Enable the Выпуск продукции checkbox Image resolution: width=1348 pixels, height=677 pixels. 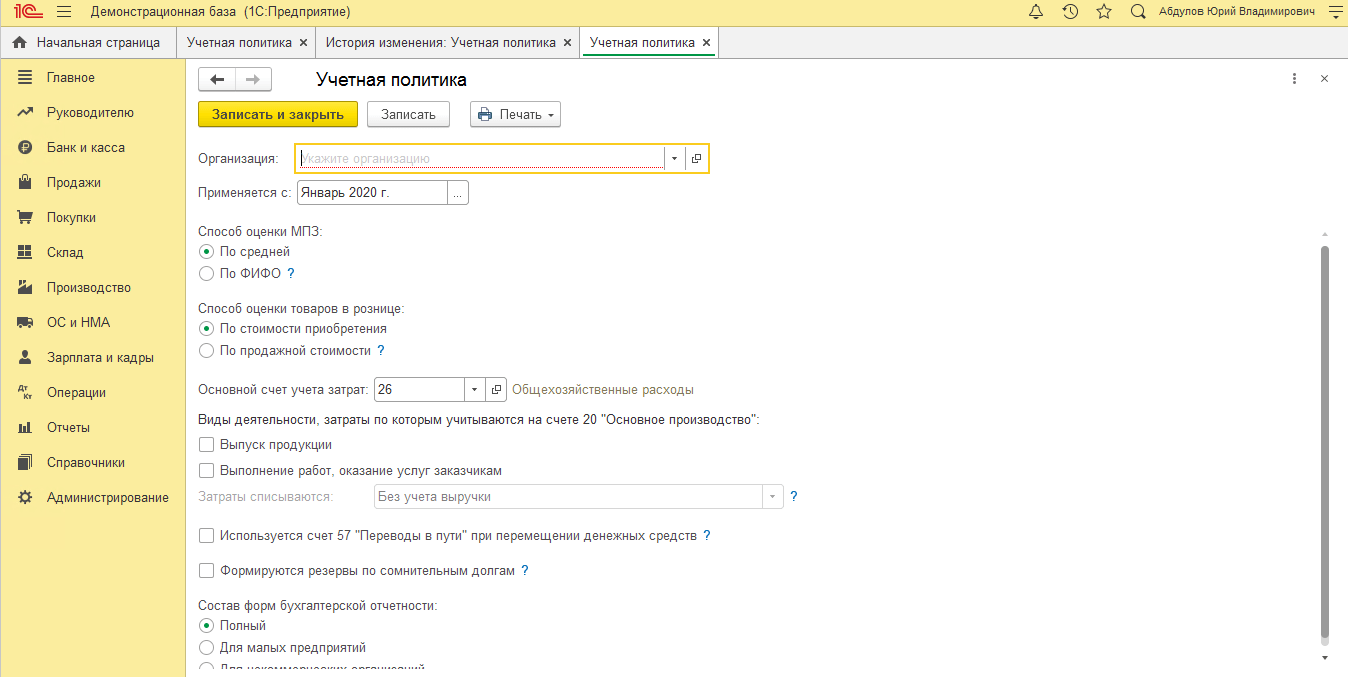click(207, 445)
